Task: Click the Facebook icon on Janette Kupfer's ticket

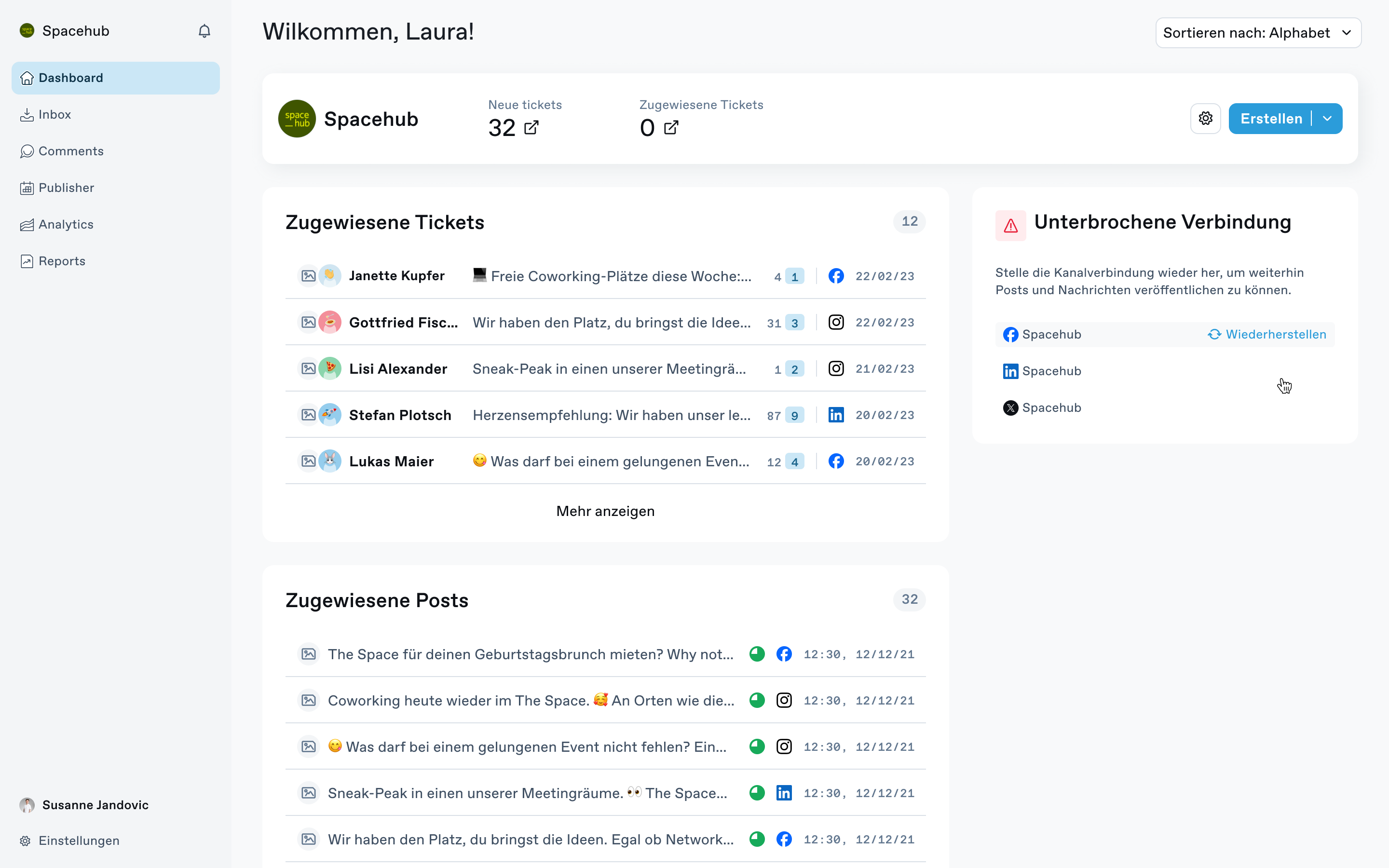Action: click(x=836, y=276)
